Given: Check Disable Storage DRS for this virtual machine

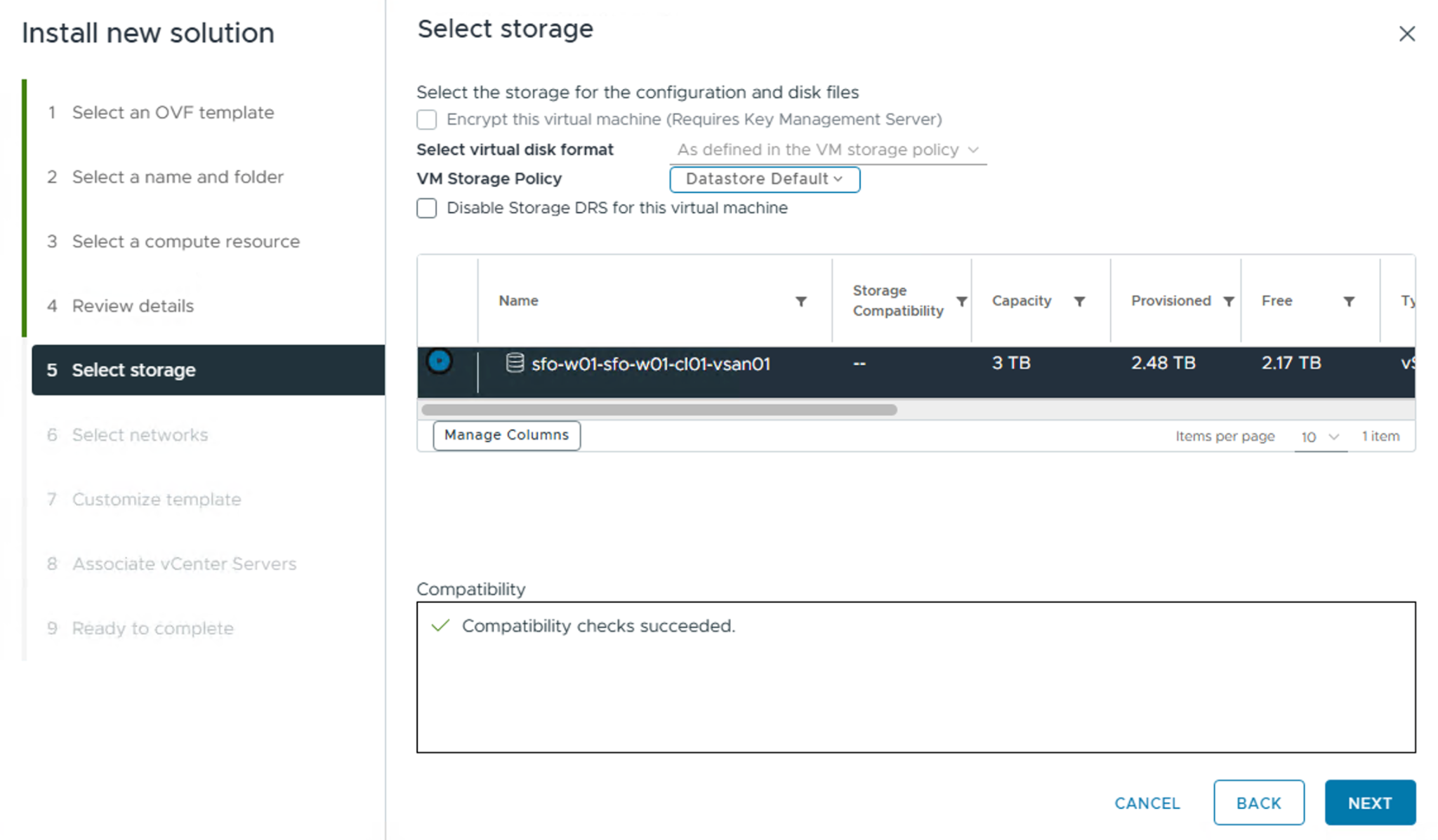Looking at the screenshot, I should click(x=427, y=208).
